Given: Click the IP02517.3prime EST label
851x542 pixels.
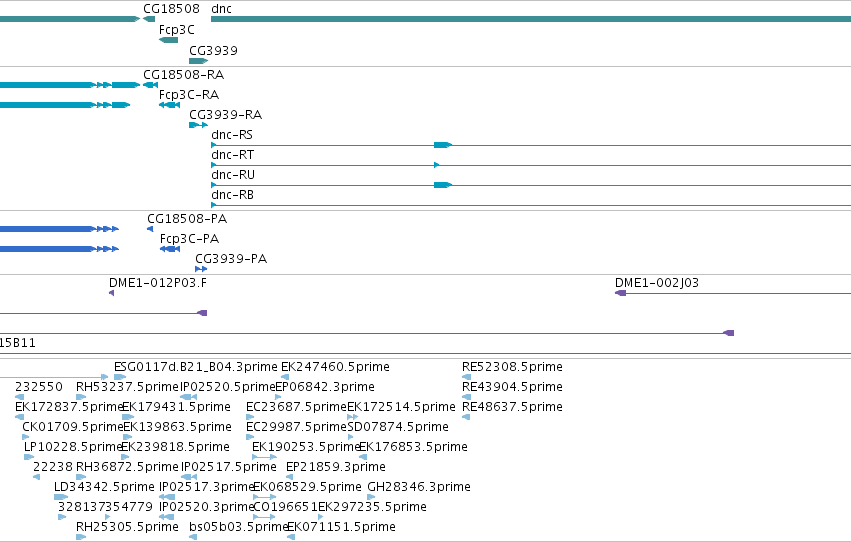Looking at the screenshot, I should pos(207,487).
